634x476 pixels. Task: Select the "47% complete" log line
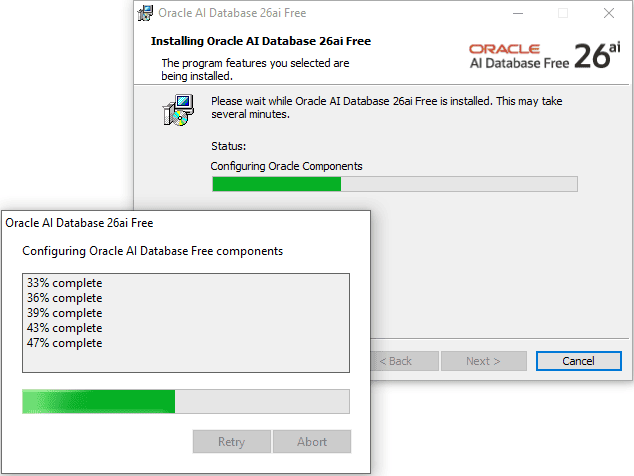65,343
